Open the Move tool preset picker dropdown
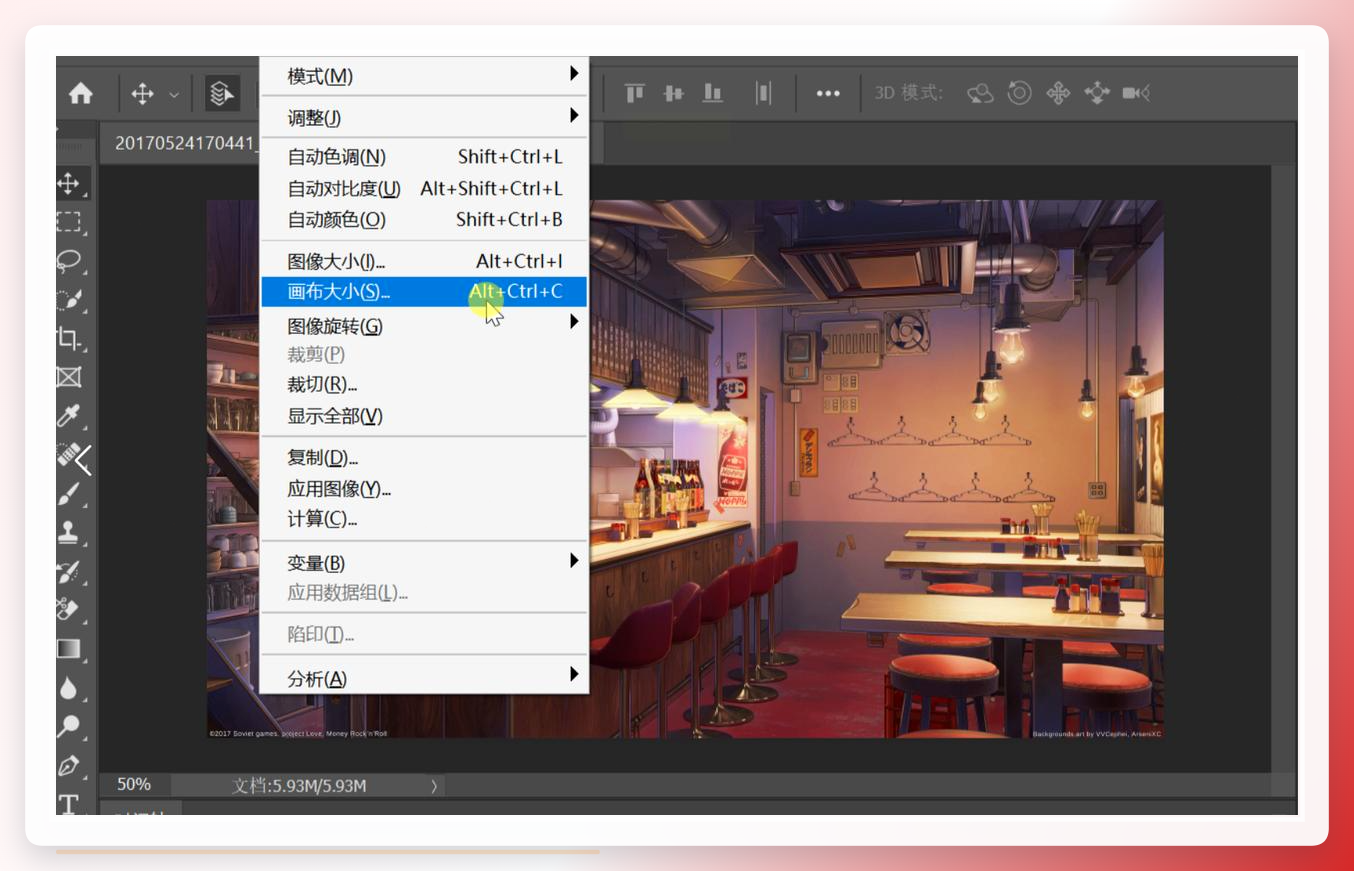Viewport: 1354px width, 871px height. click(174, 94)
